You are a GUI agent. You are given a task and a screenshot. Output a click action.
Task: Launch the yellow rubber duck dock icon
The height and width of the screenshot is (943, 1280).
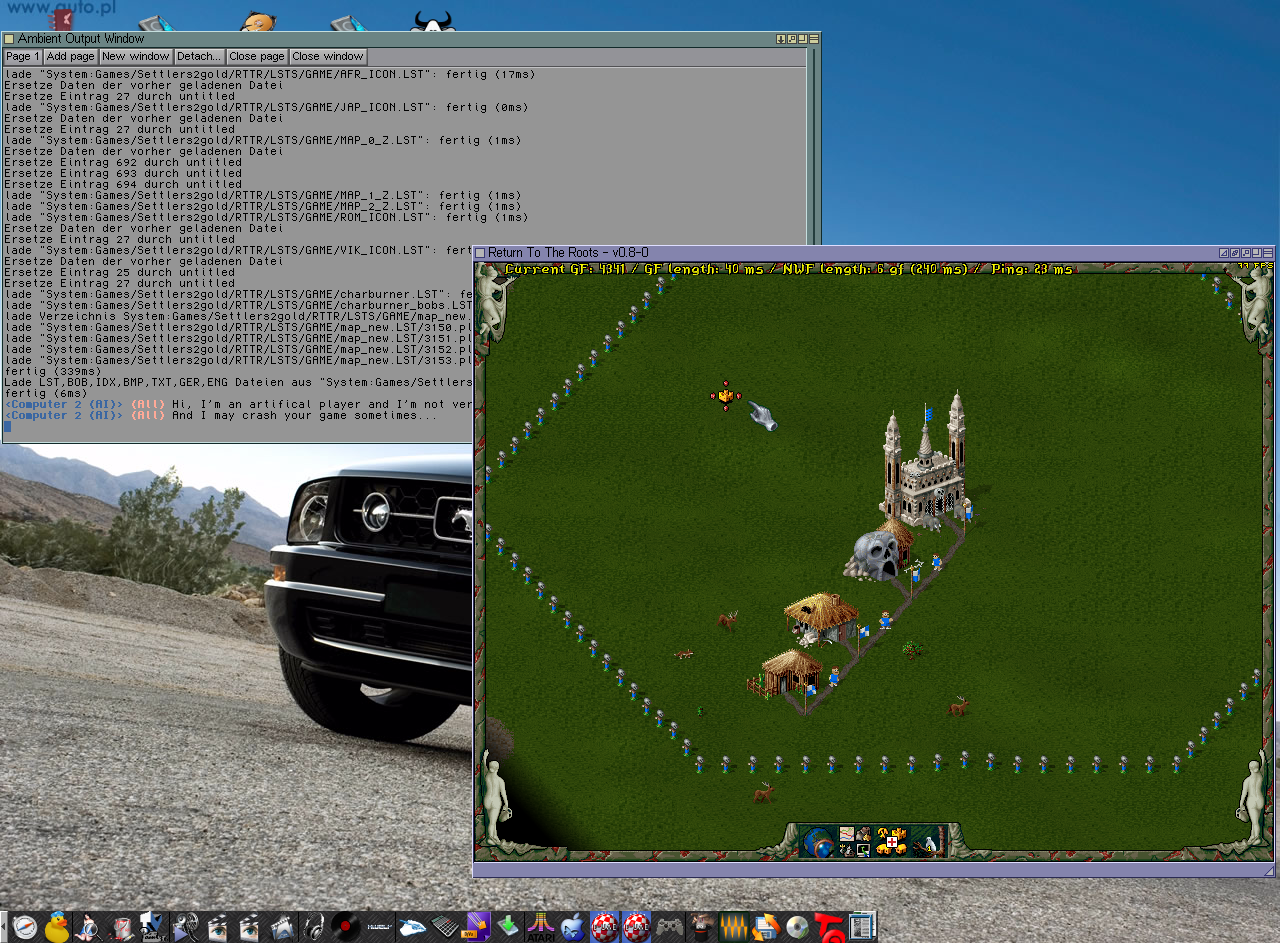coord(56,926)
